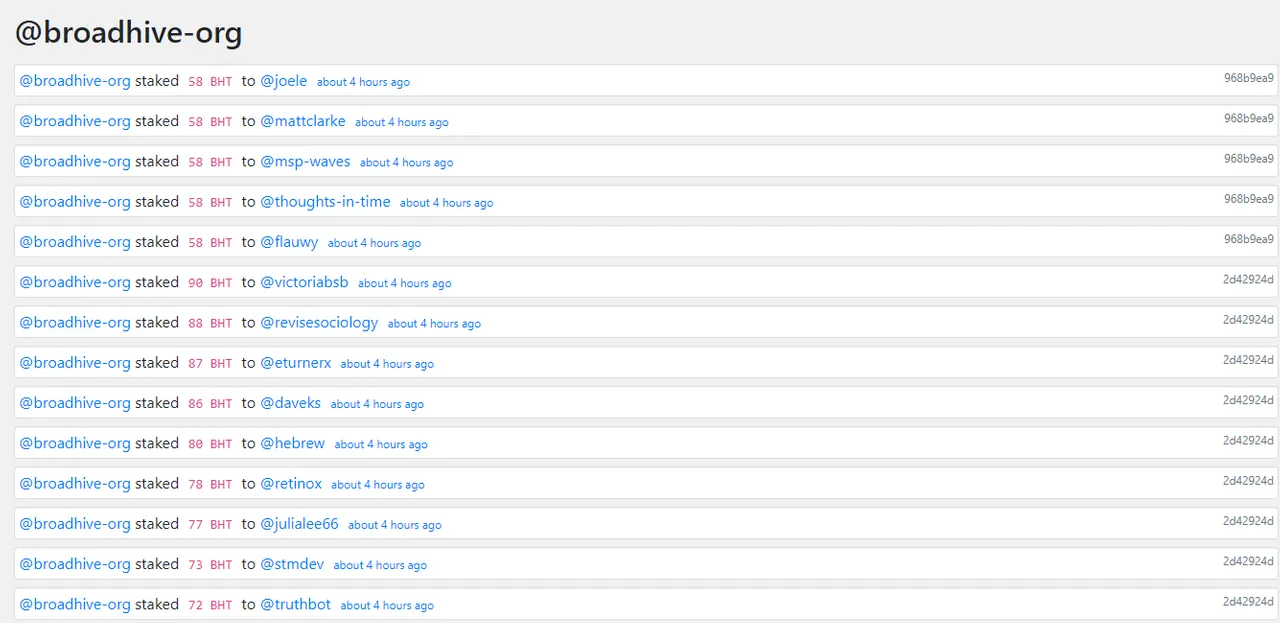Image resolution: width=1280 pixels, height=623 pixels.
Task: Click timestamp 'about 4 hours ago' in mattclarke row
Action: pos(402,122)
